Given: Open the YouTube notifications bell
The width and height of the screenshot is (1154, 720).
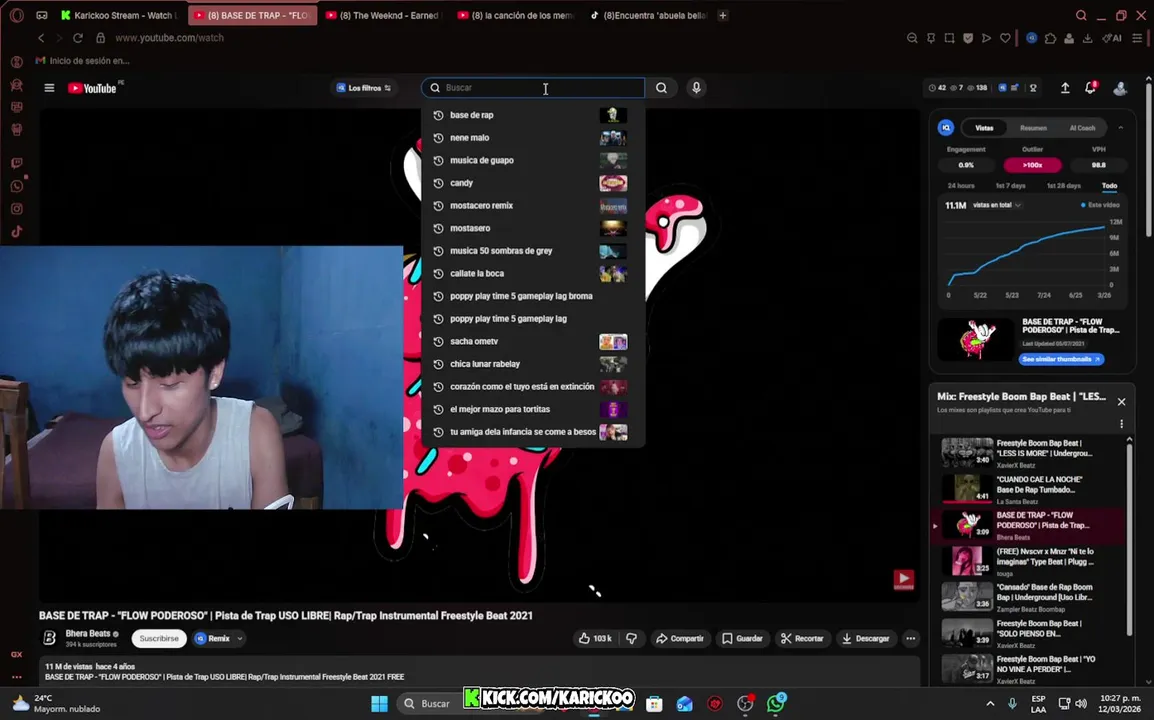Looking at the screenshot, I should point(1091,88).
